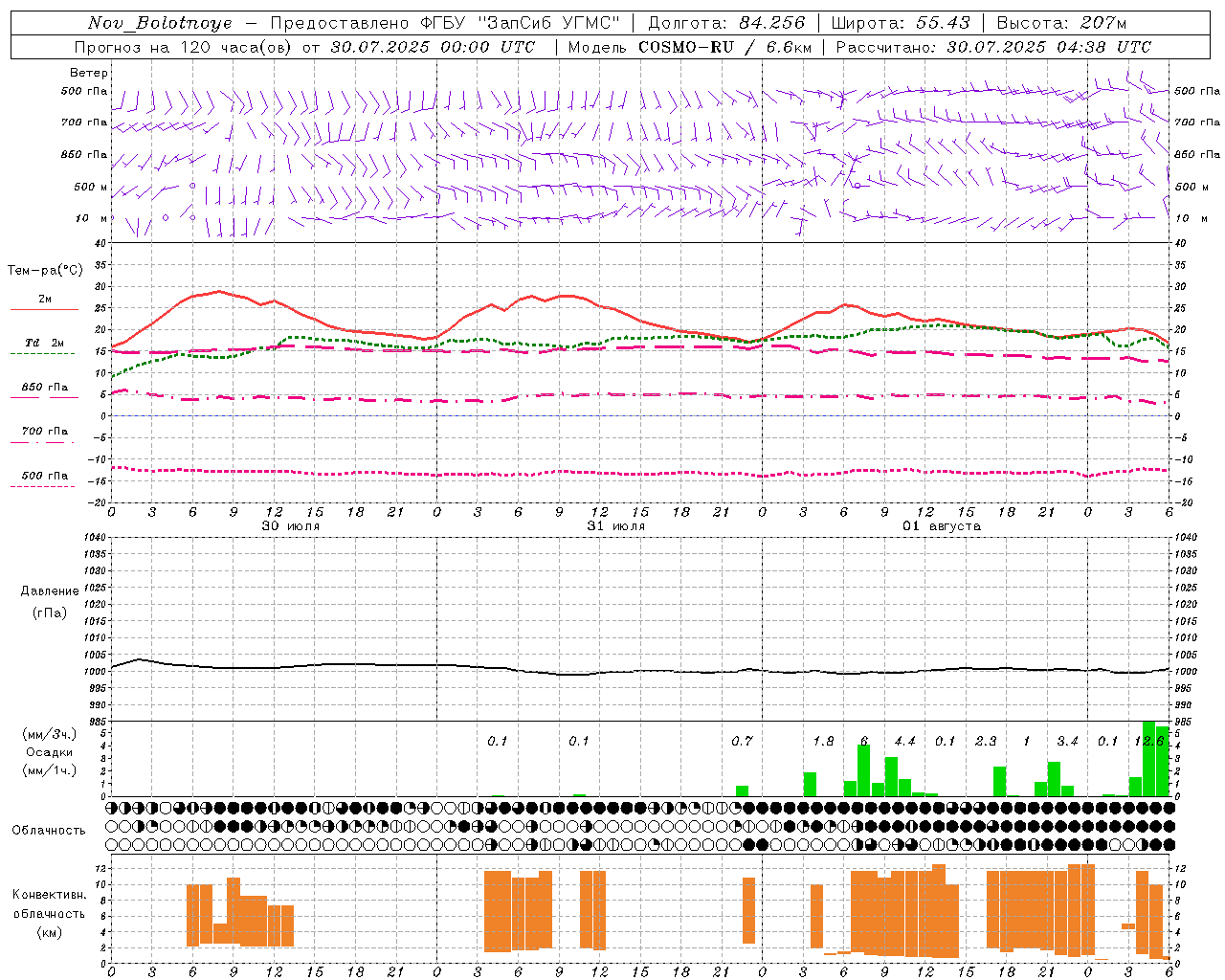Screen dimensions: 1225x980
Task: Click left-side 10 м wind level label
Action: pyautogui.click(x=92, y=218)
